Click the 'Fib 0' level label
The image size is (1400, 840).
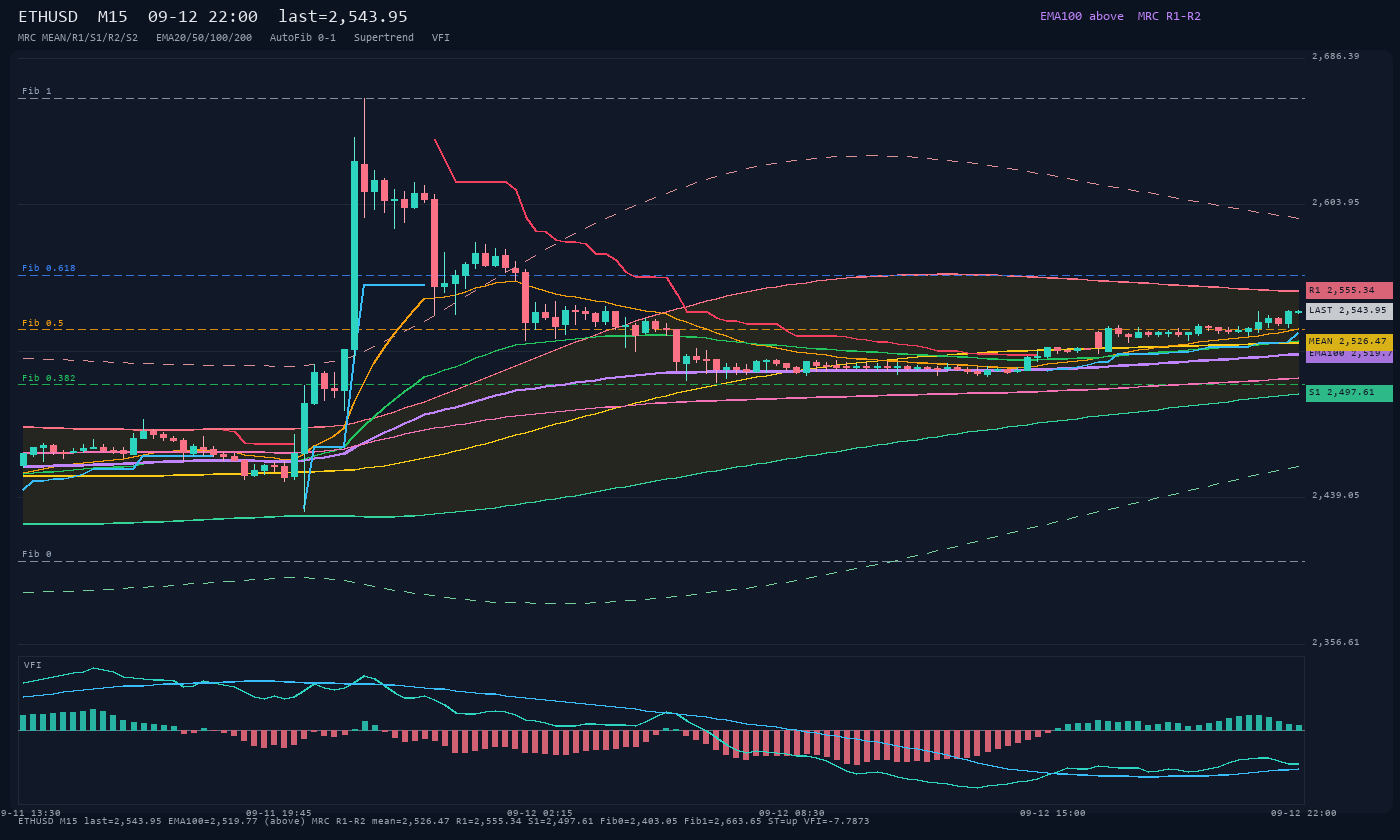(x=37, y=554)
